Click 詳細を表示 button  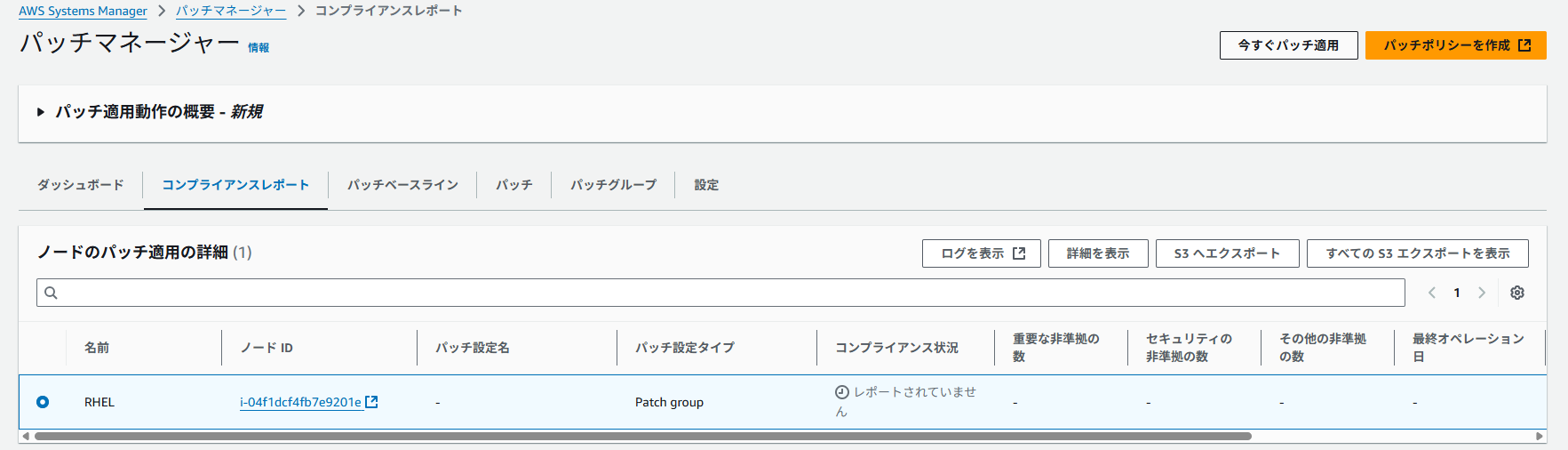tap(1098, 253)
